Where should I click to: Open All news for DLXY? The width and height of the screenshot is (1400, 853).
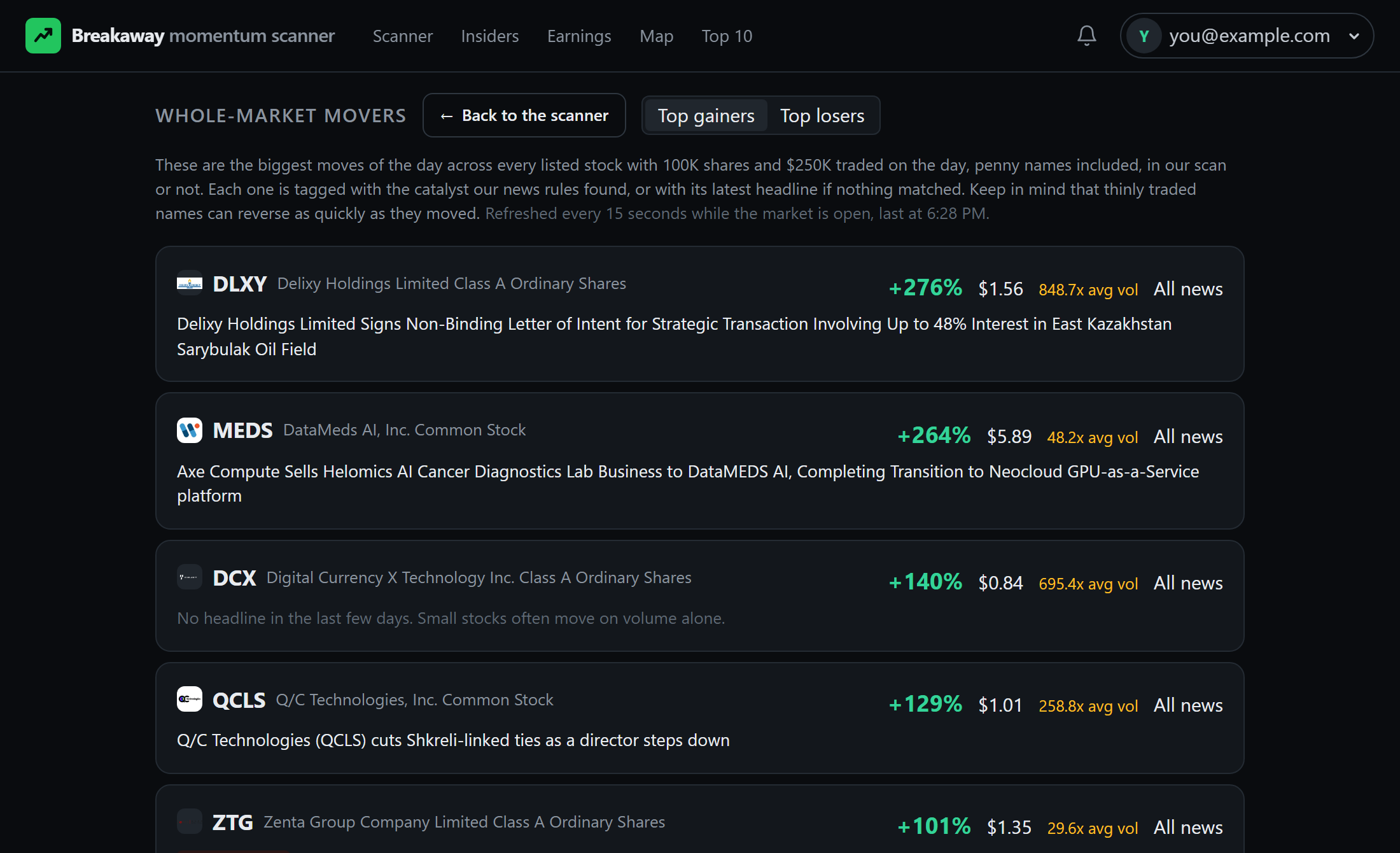(1188, 289)
